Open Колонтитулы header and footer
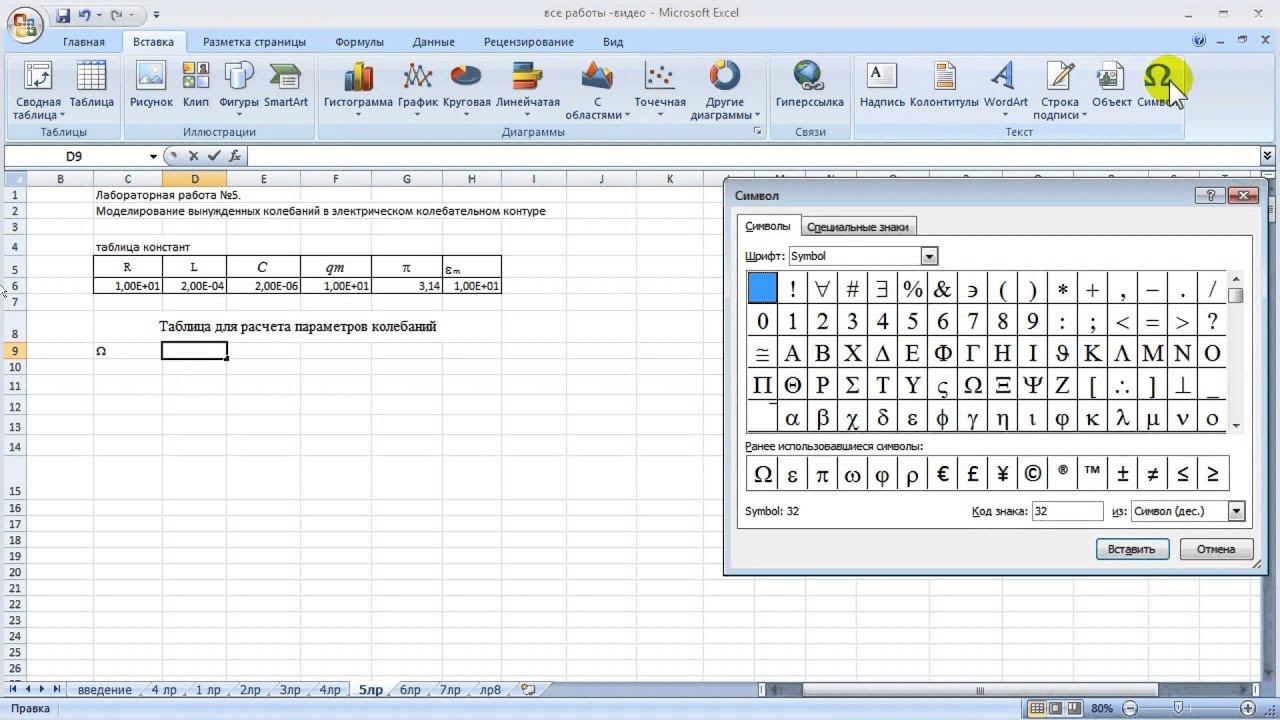1280x720 pixels. click(x=944, y=85)
